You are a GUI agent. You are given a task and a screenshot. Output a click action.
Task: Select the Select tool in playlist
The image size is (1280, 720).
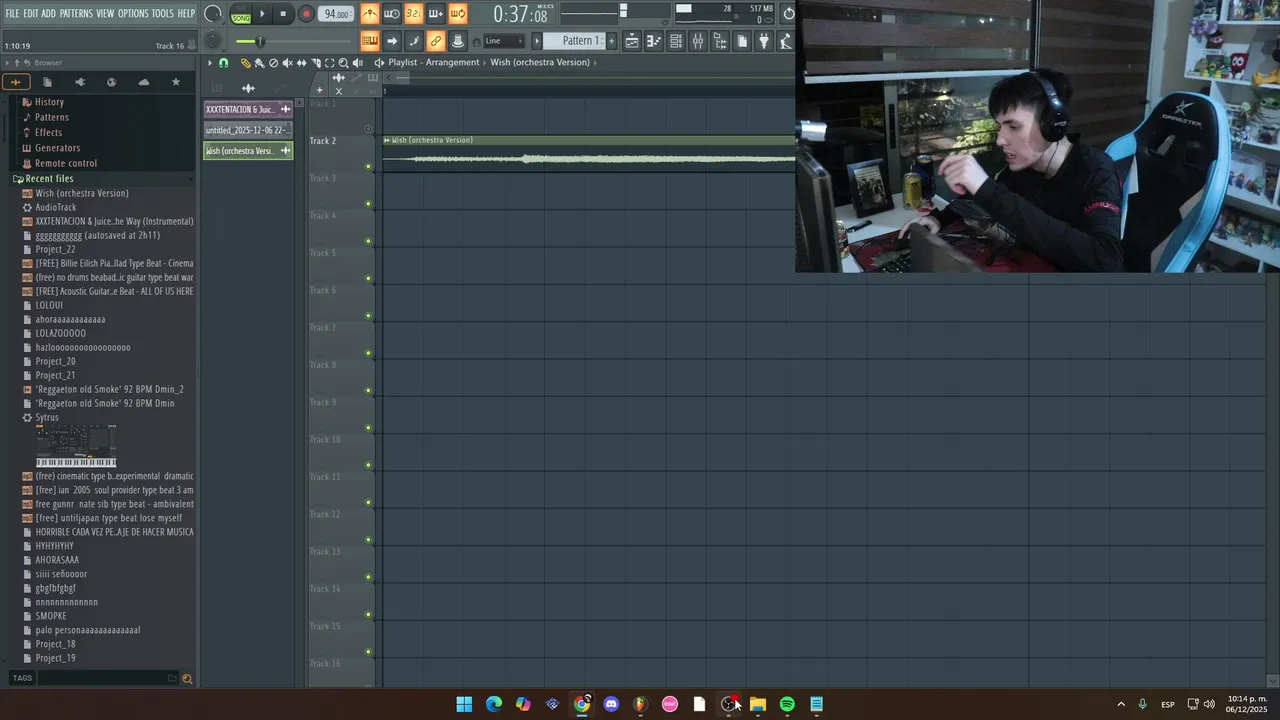329,62
